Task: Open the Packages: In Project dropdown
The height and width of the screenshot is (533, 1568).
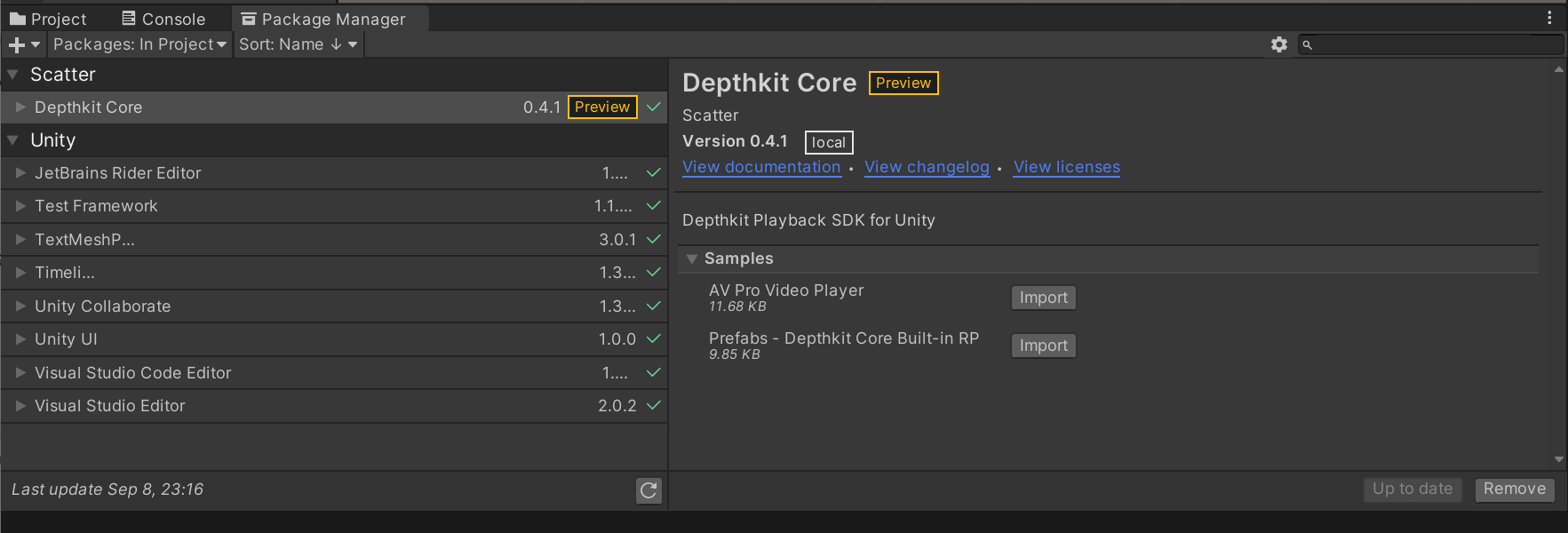Action: (139, 44)
